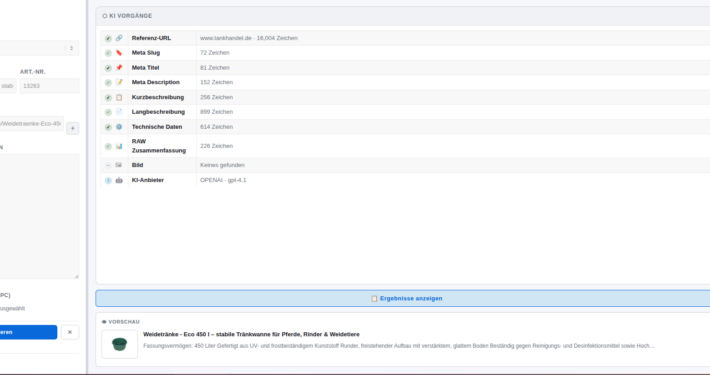Click the chart icon beside RAW Zusammenfassung
The height and width of the screenshot is (375, 710).
pyautogui.click(x=119, y=146)
